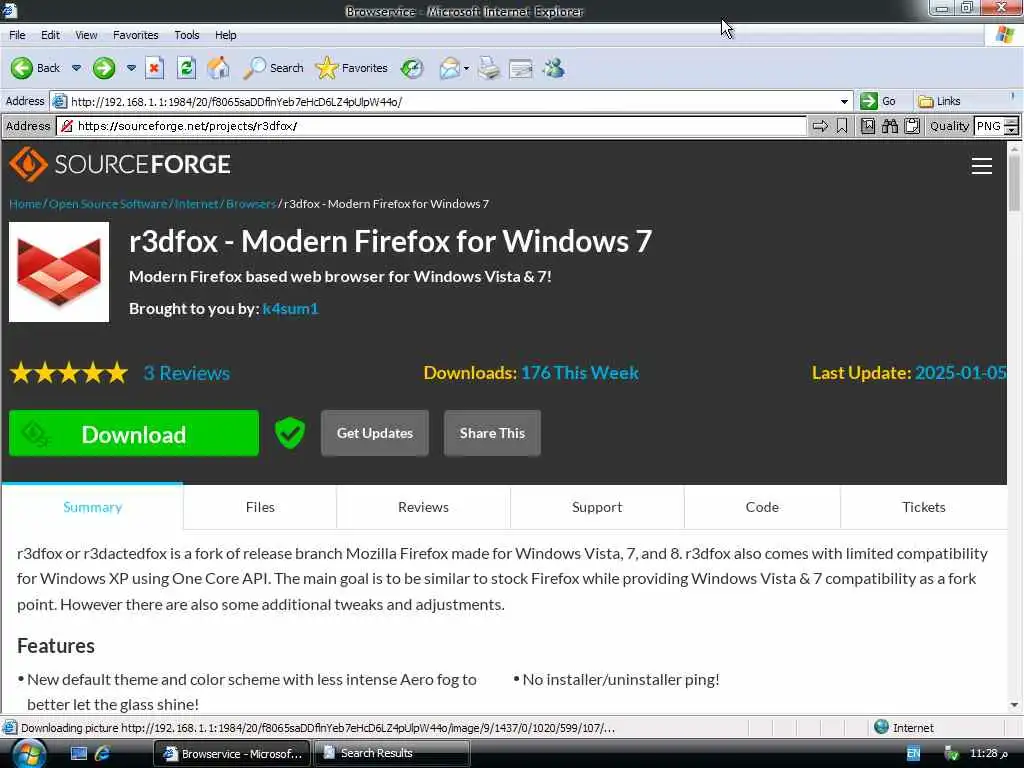Screen dimensions: 1024x768
Task: Expand the IE address bar dropdown
Action: 844,101
